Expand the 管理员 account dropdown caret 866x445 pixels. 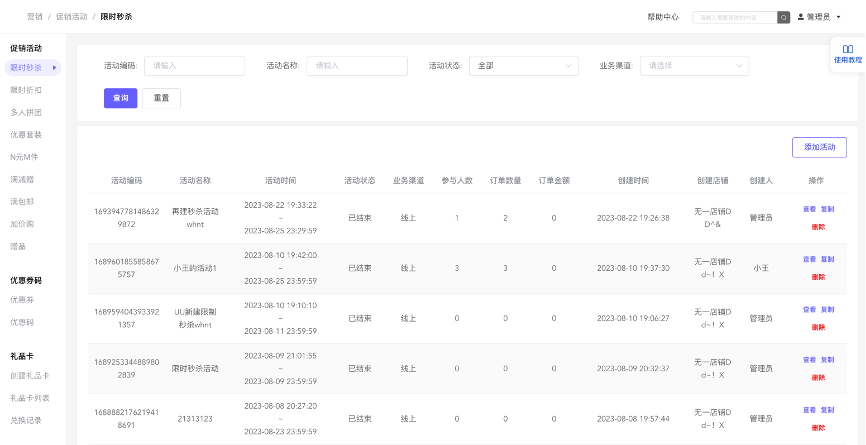point(838,17)
